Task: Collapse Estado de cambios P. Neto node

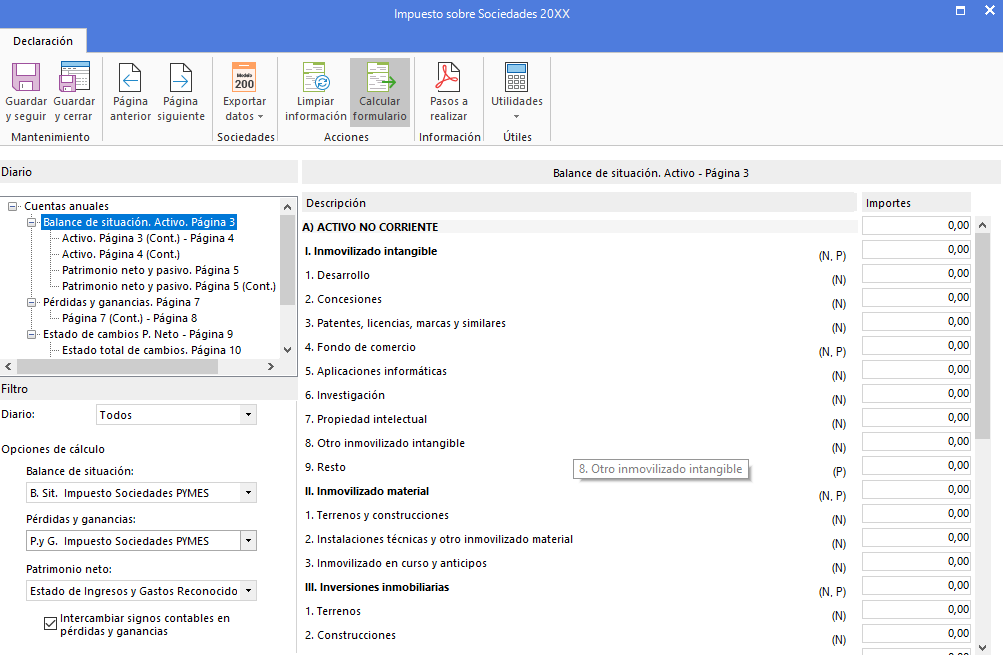Action: [x=31, y=334]
